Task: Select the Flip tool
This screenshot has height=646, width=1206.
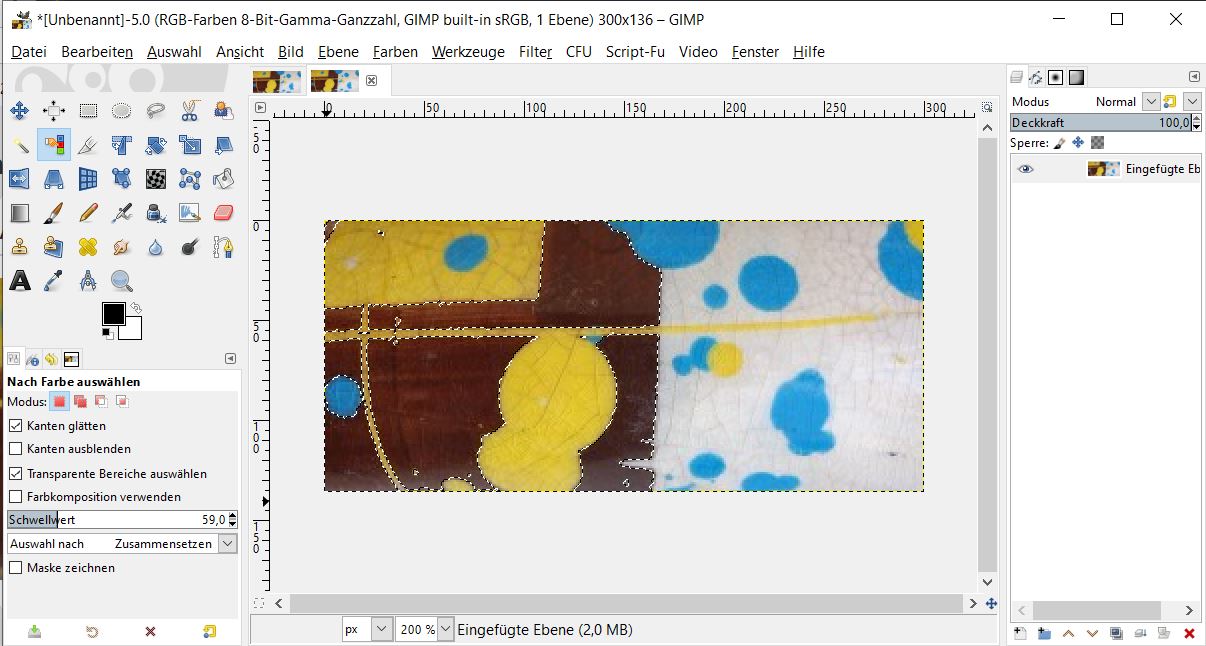Action: tap(19, 179)
